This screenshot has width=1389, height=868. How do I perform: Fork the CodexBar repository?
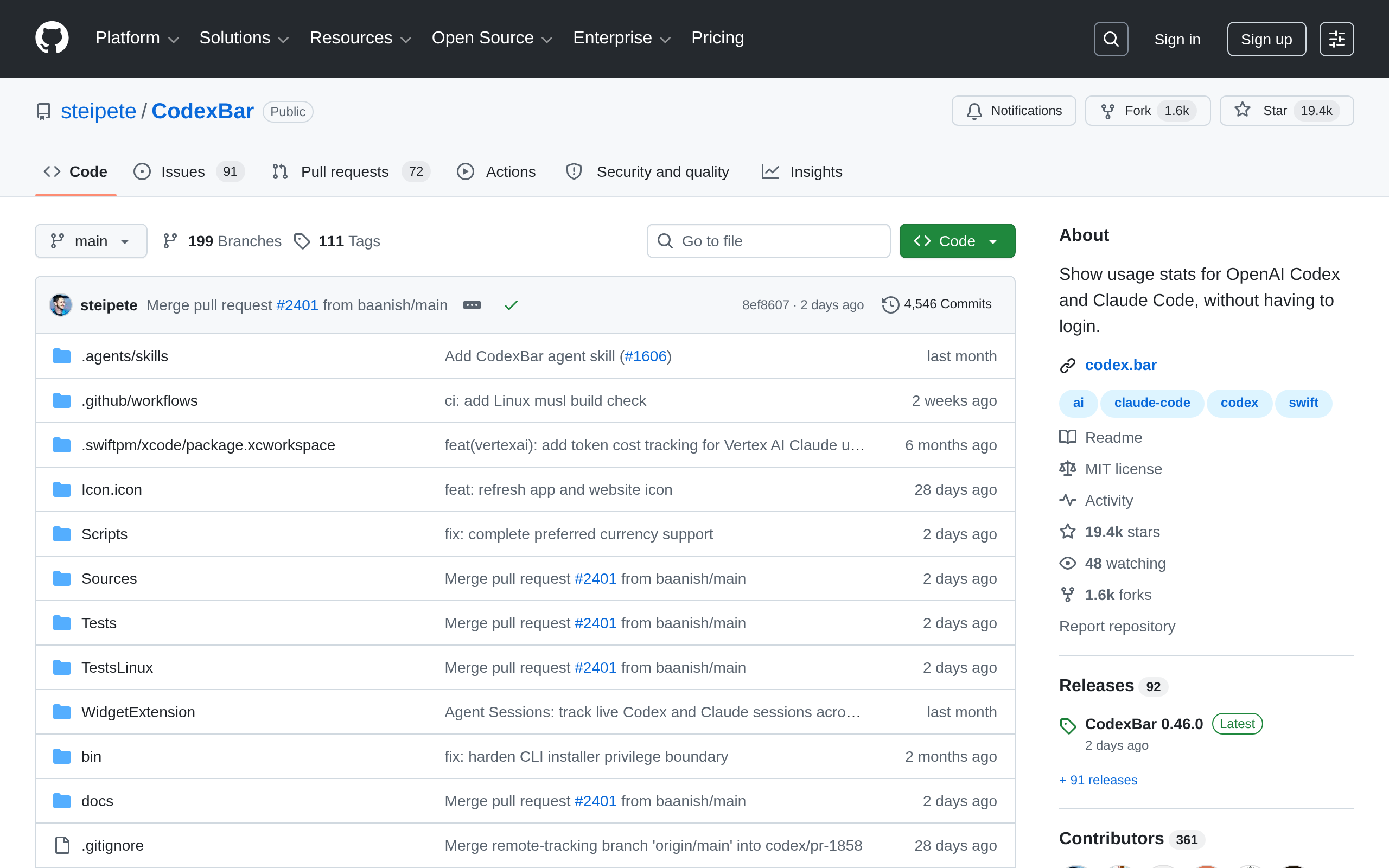tap(1148, 111)
